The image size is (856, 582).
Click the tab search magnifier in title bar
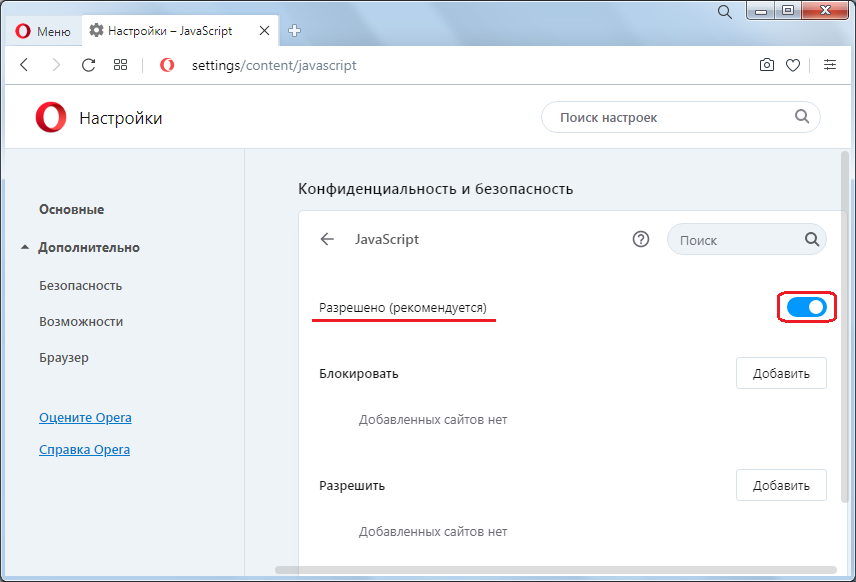pos(724,11)
